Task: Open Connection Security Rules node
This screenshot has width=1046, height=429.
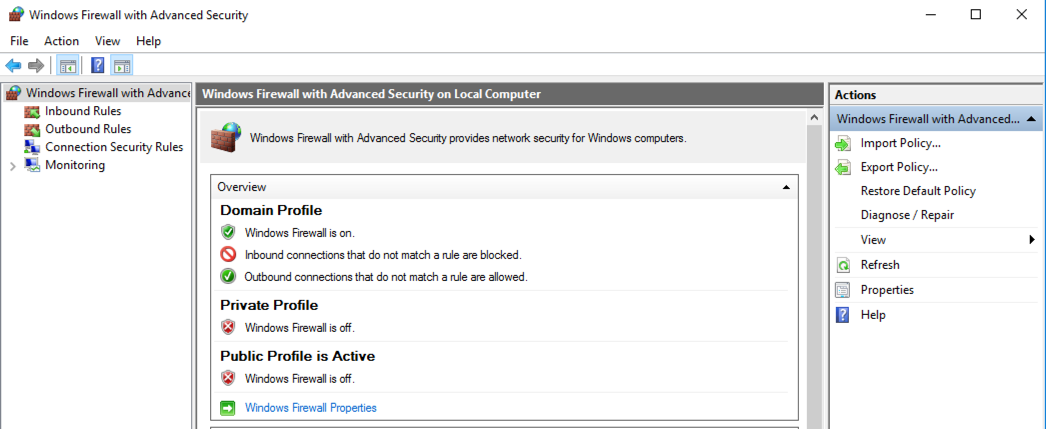Action: click(x=113, y=147)
